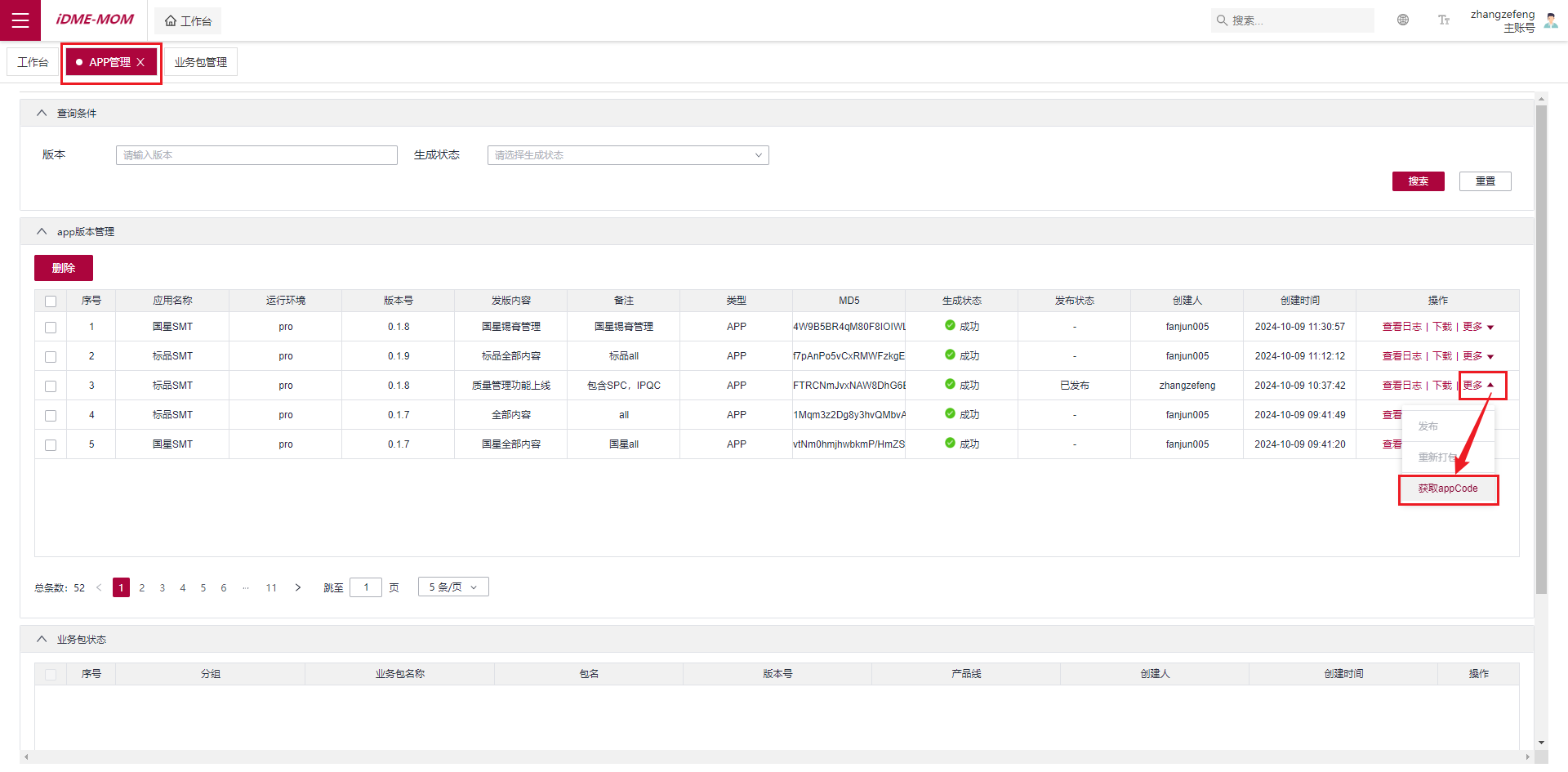This screenshot has width=1568, height=772.
Task: Open 查看日志 link for row 1
Action: tap(1401, 326)
